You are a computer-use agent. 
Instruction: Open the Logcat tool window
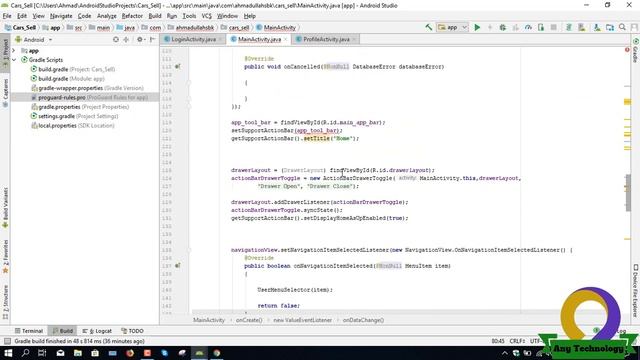pos(97,331)
